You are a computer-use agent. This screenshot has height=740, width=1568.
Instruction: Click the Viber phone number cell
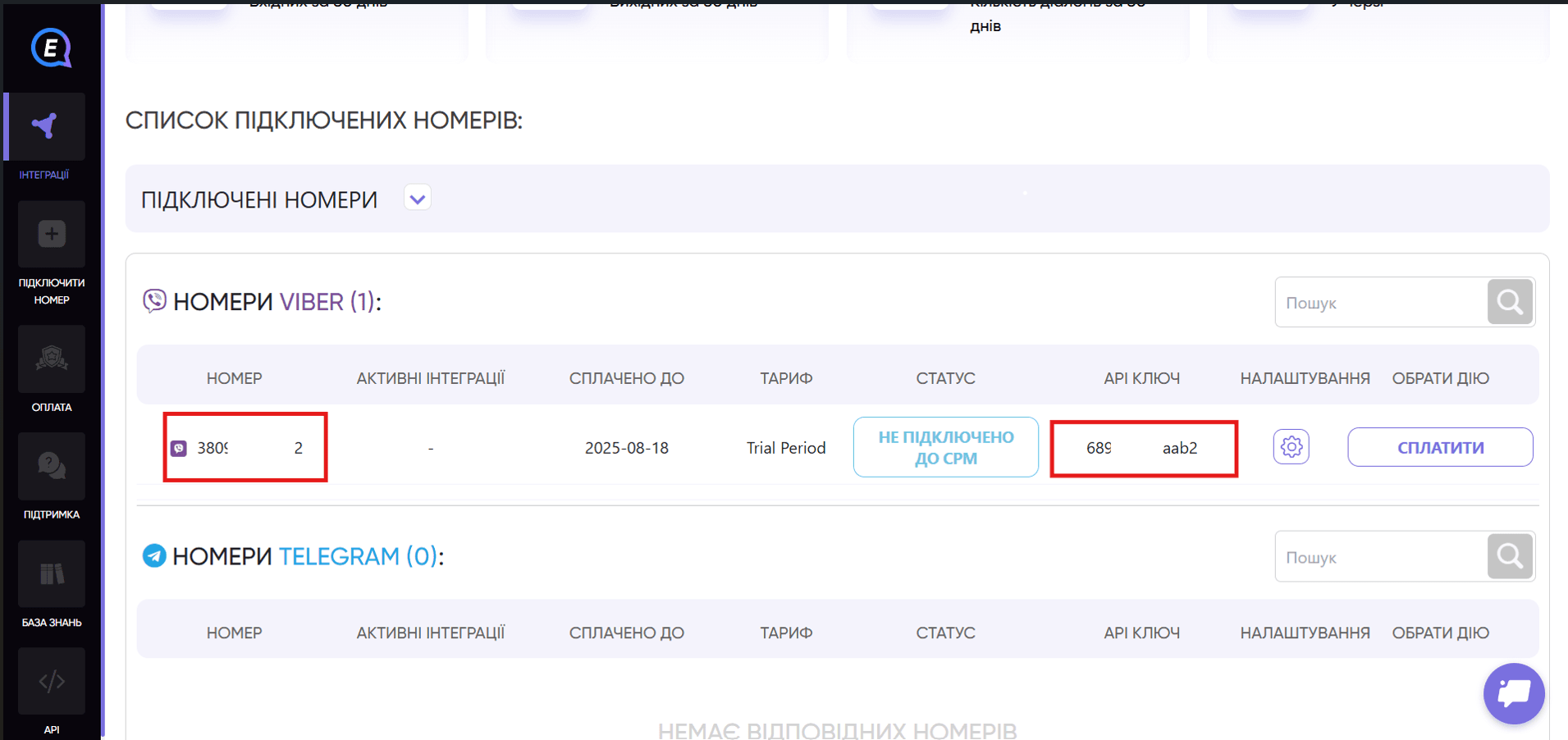click(x=245, y=447)
